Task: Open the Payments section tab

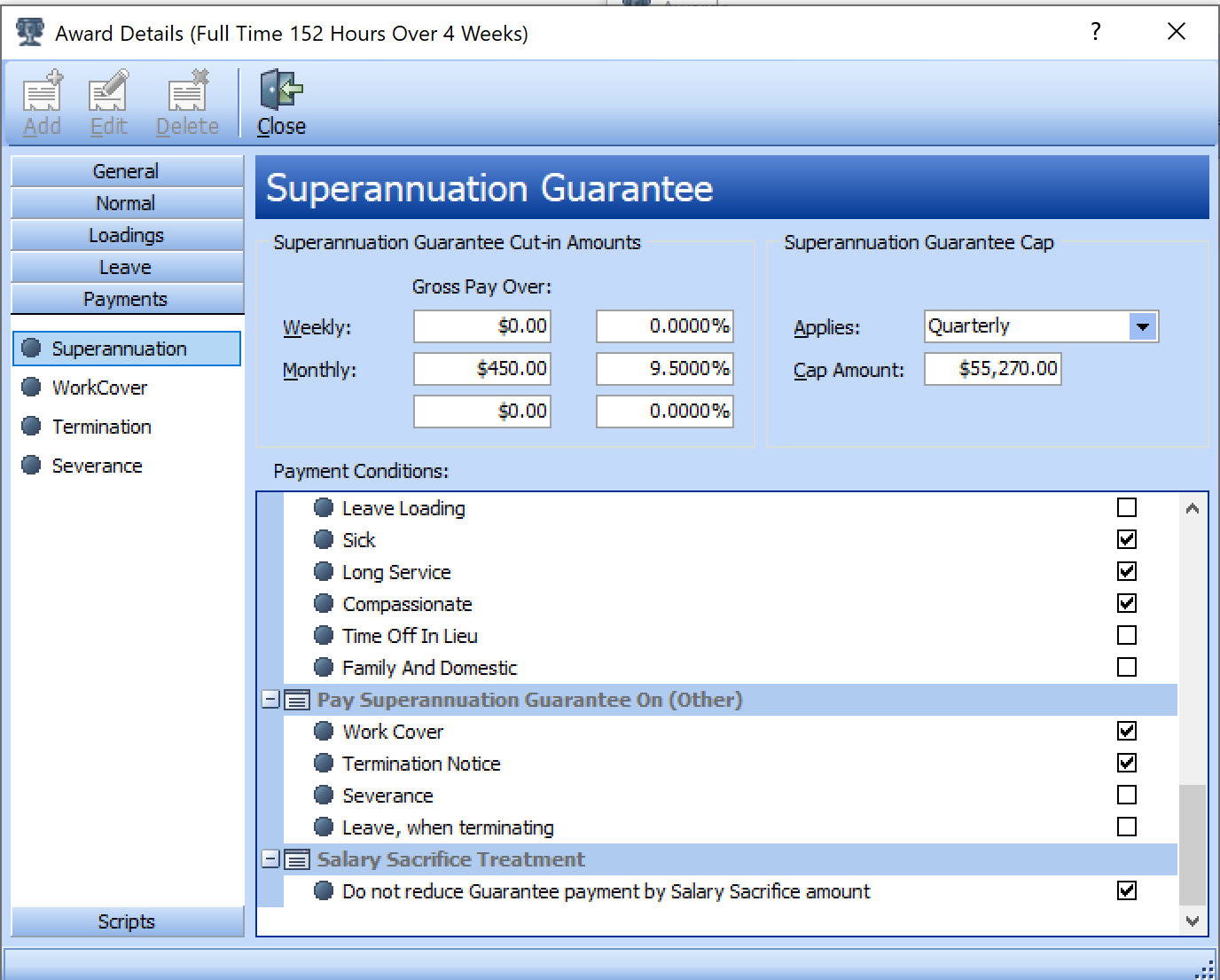Action: tap(127, 299)
